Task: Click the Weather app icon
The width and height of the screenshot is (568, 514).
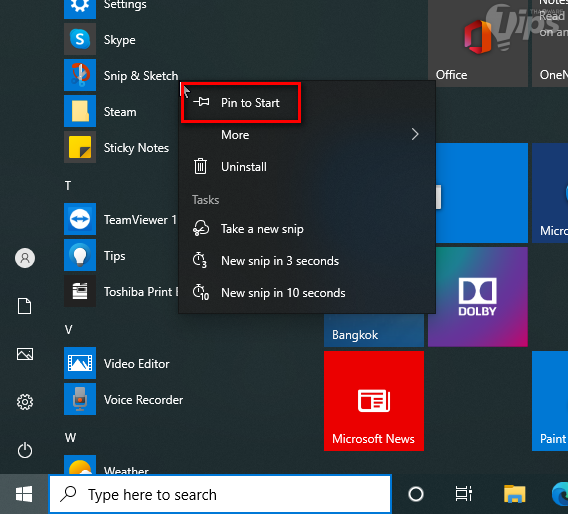Action: click(x=80, y=465)
